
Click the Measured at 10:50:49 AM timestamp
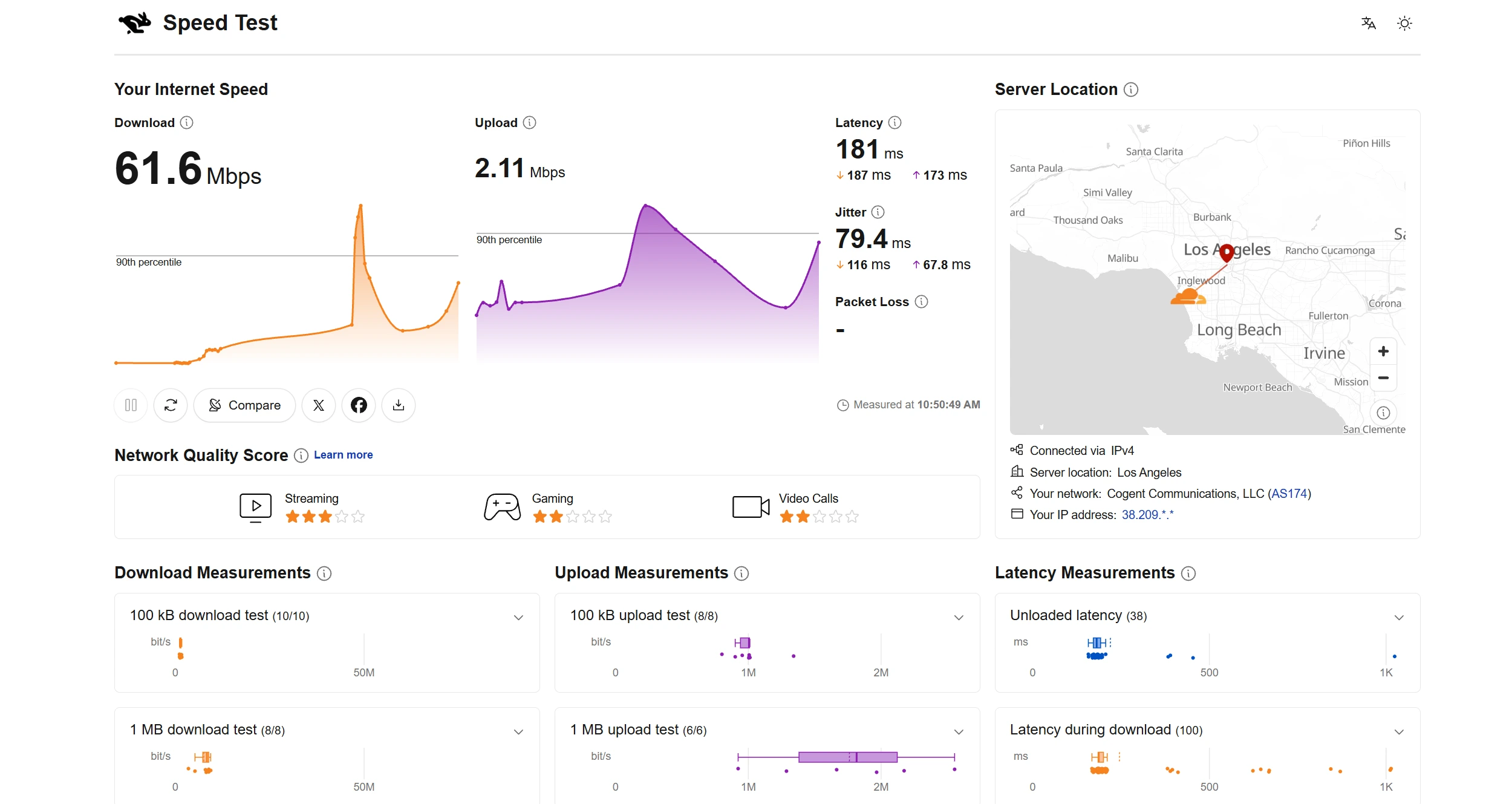tap(908, 405)
